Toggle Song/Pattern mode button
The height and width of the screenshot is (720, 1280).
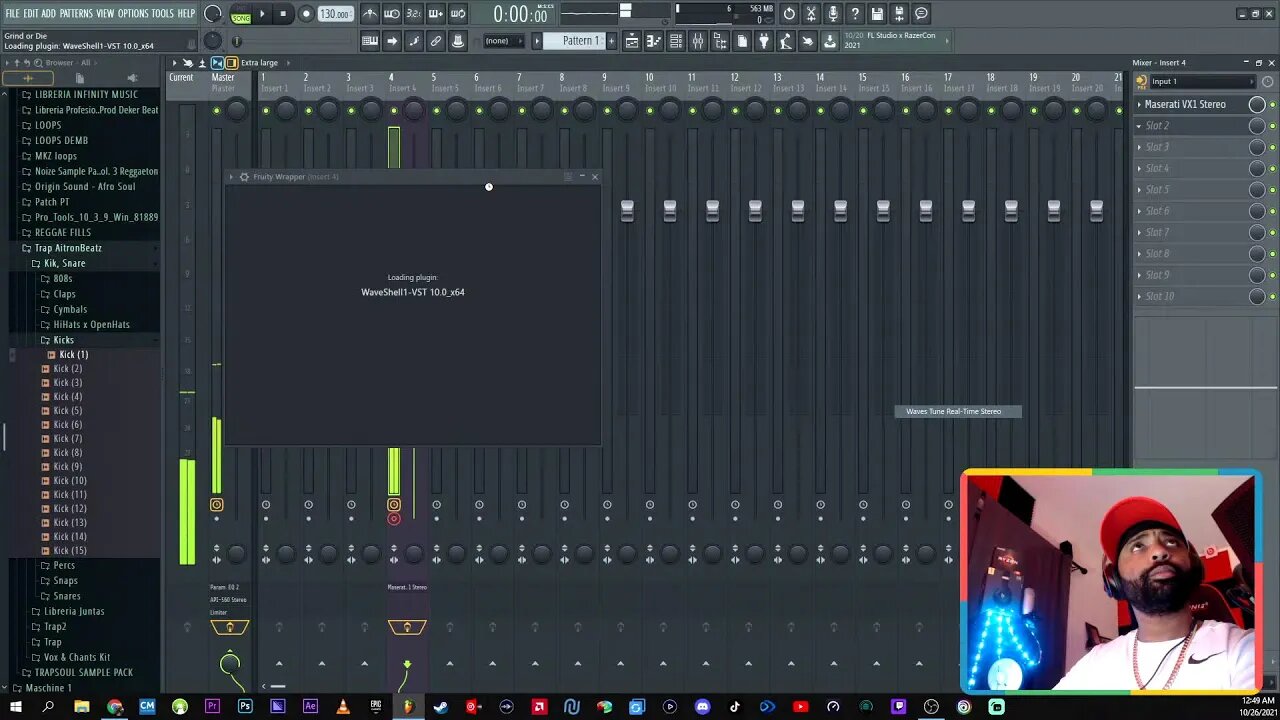(x=241, y=14)
